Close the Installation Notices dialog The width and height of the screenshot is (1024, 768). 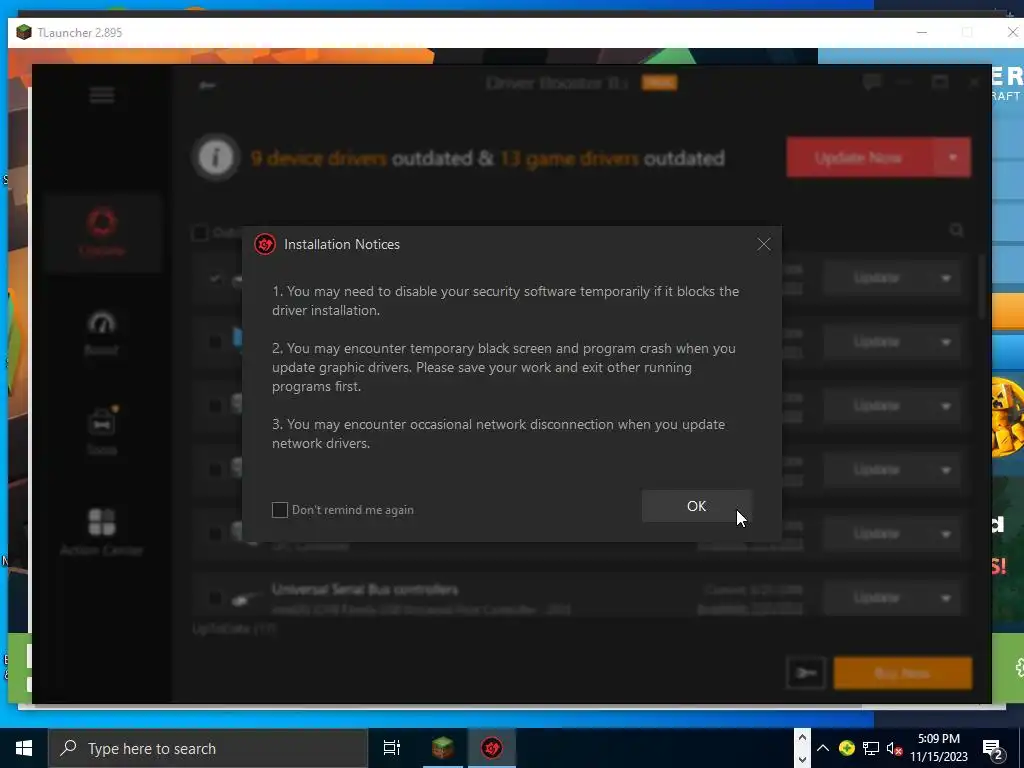click(x=763, y=244)
